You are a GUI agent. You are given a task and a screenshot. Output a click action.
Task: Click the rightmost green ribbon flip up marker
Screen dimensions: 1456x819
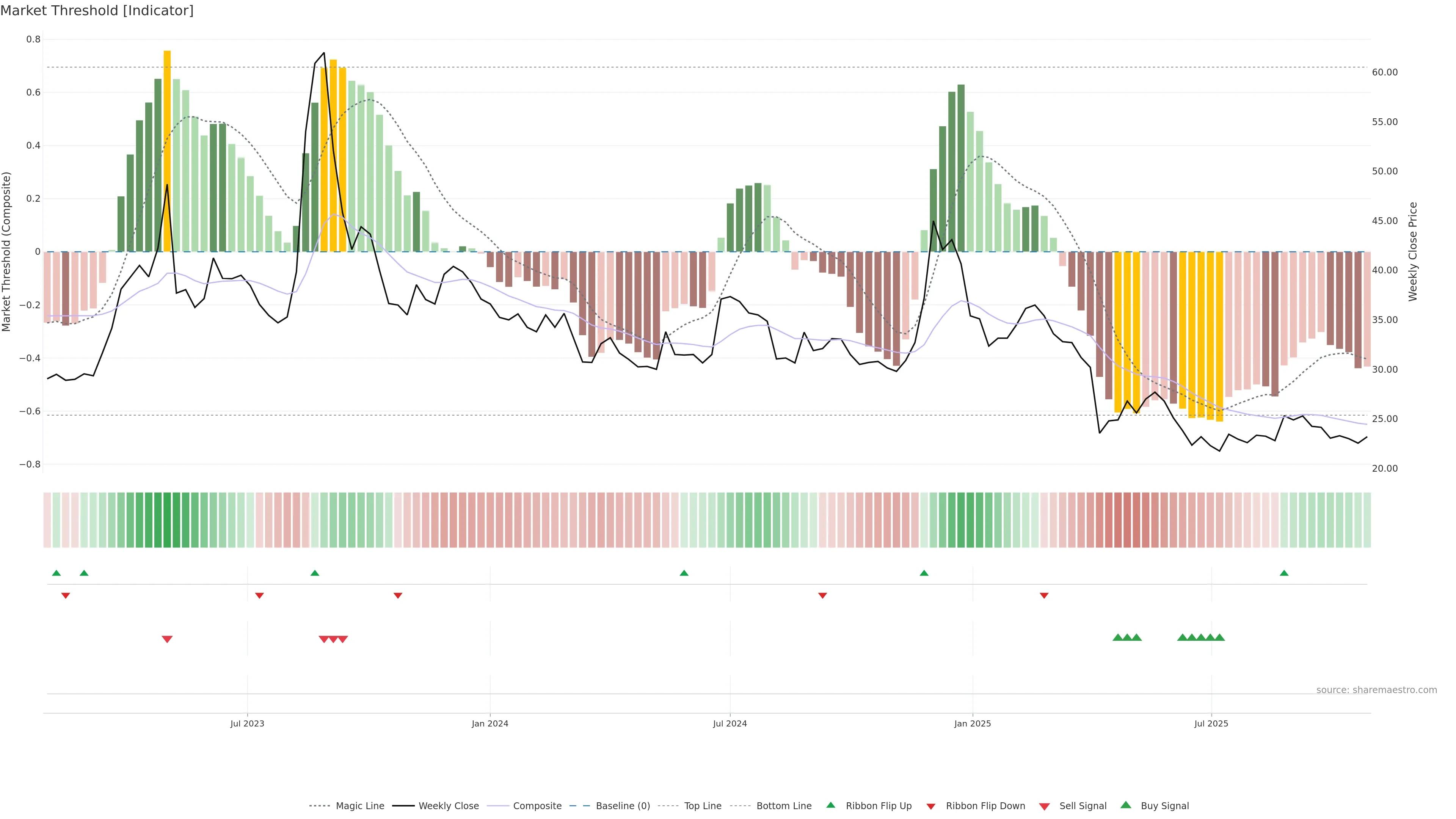pos(1283,573)
